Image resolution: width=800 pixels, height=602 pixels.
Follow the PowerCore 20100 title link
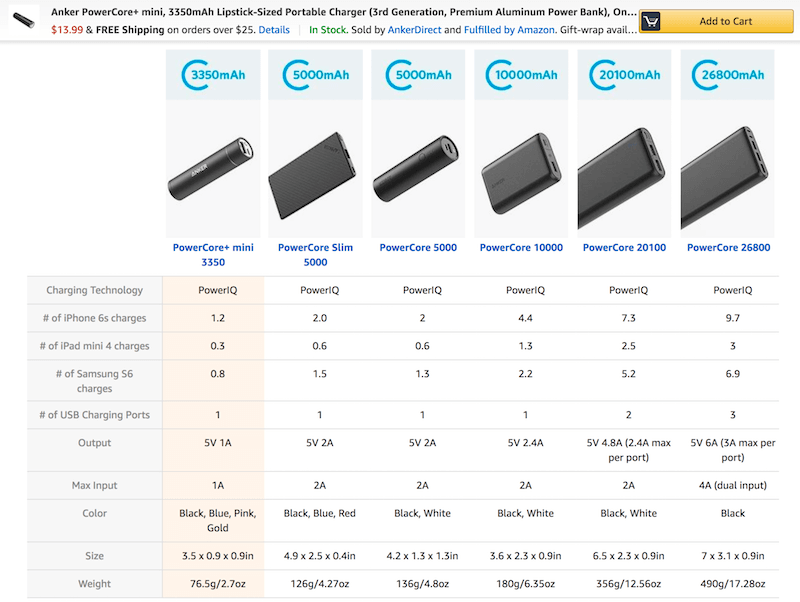coord(624,248)
